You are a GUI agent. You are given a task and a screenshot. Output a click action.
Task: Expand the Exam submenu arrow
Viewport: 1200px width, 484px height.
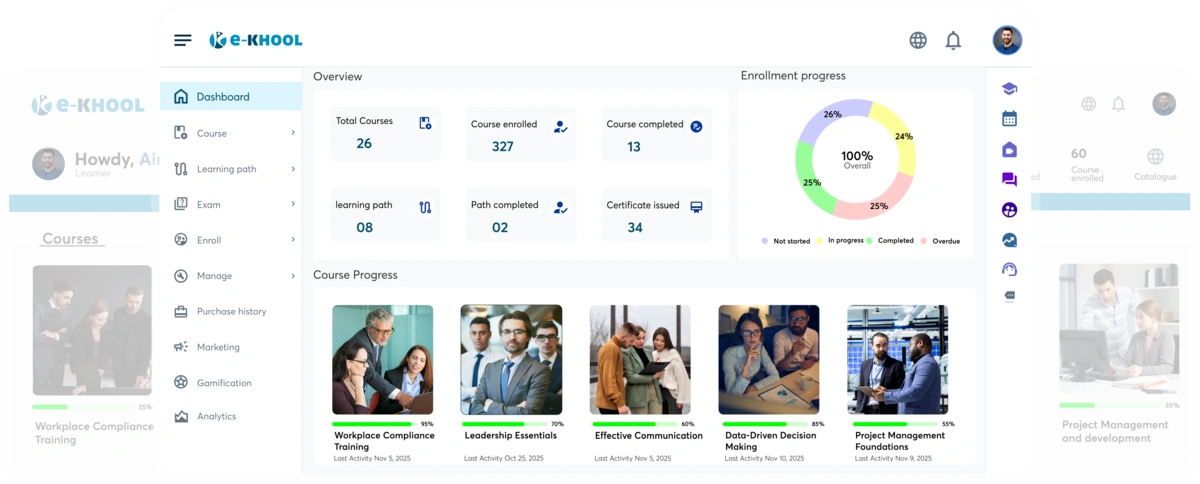click(x=293, y=204)
